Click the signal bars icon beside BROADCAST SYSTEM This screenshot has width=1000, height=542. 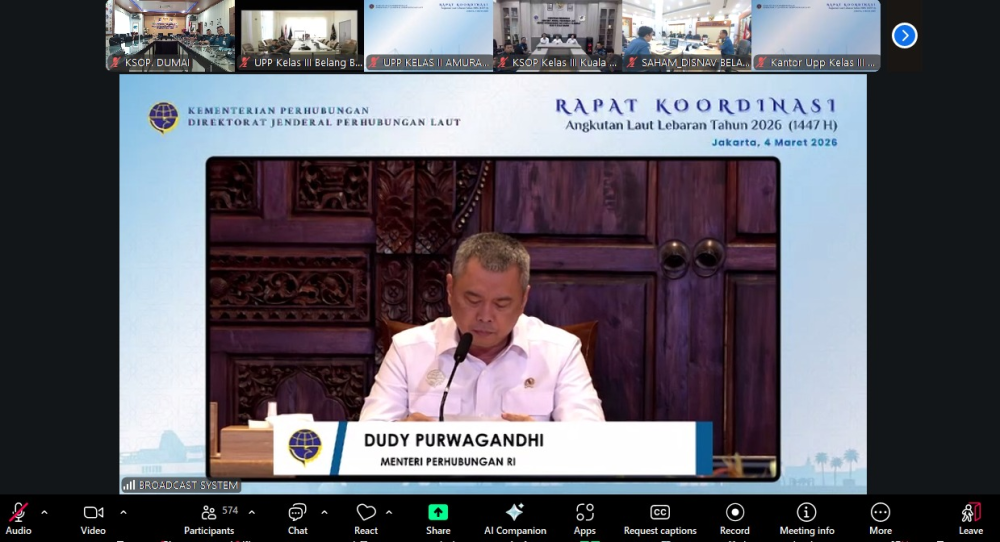click(x=129, y=485)
